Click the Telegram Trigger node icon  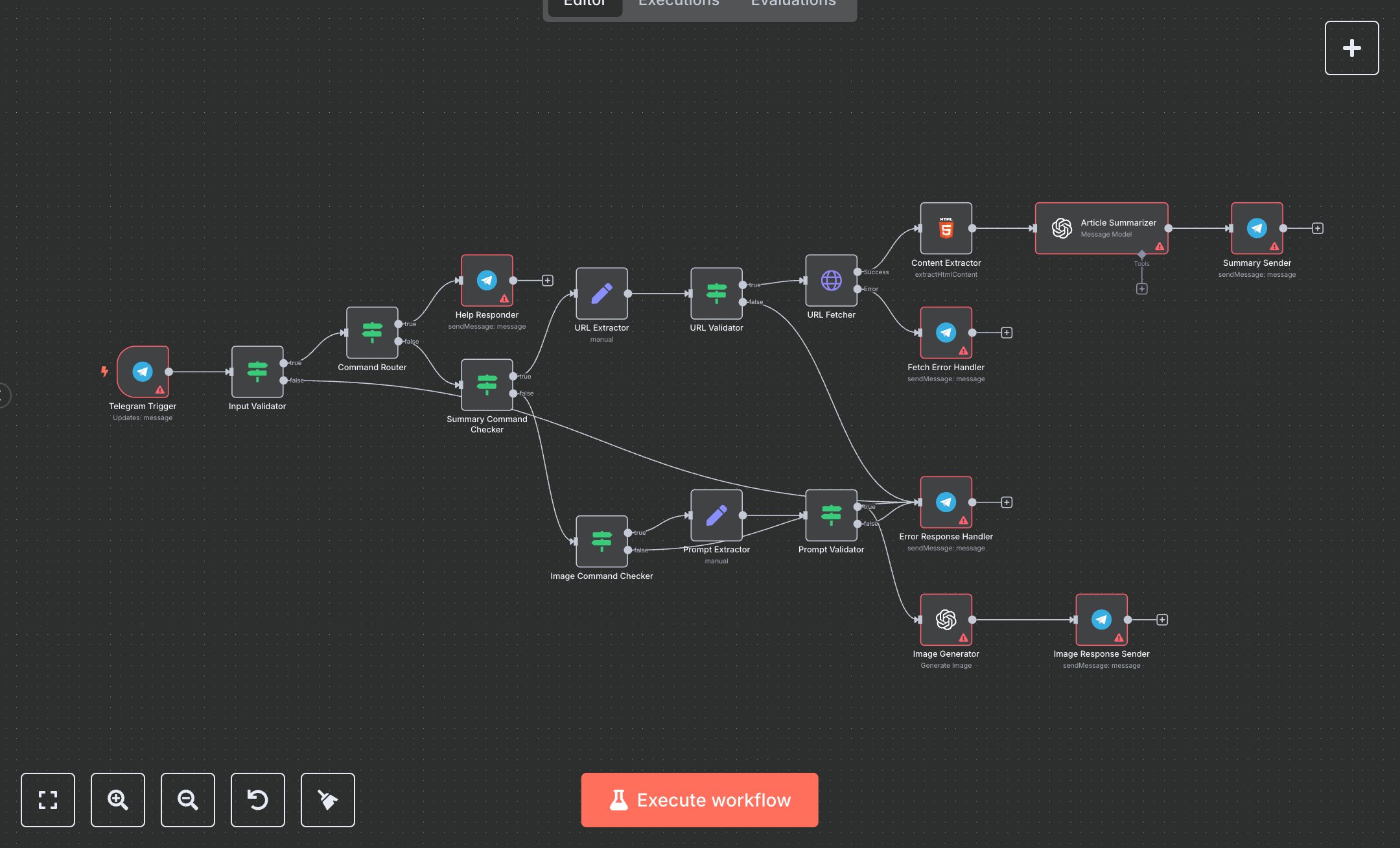[143, 371]
